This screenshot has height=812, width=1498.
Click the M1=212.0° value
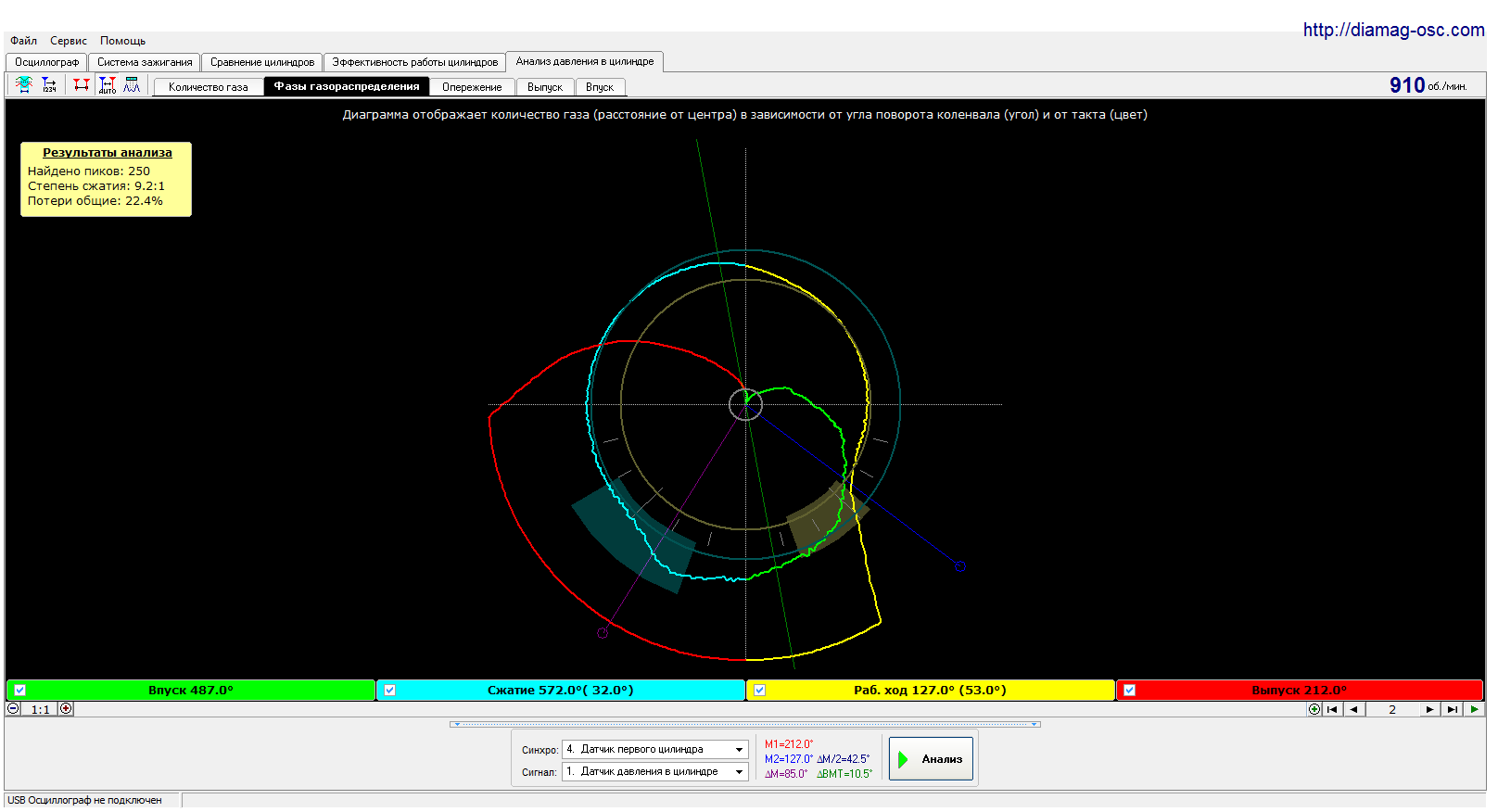[789, 744]
